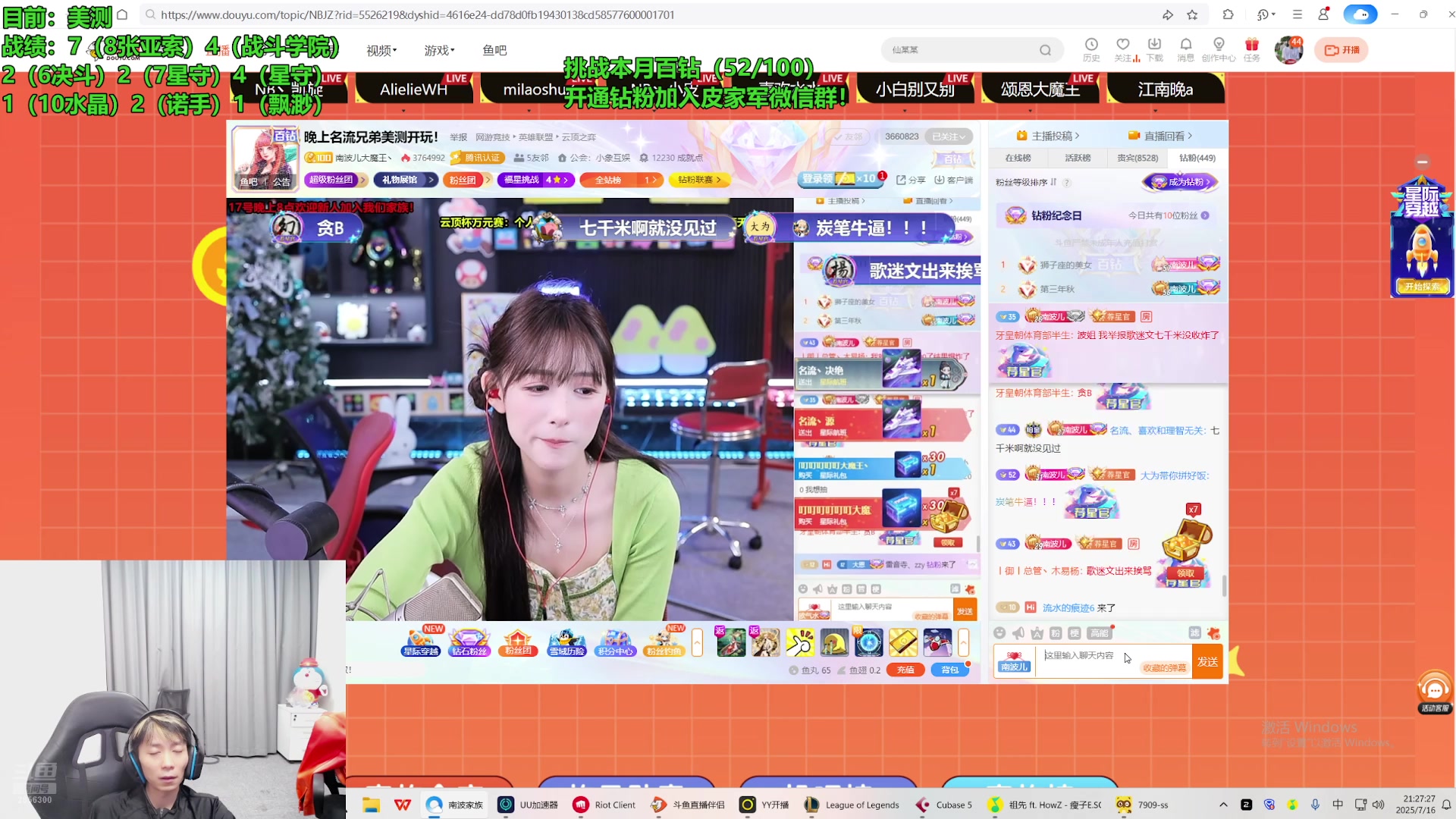This screenshot has width=1456, height=819.
Task: Toggle the volume icon in system tray
Action: coord(1378,805)
